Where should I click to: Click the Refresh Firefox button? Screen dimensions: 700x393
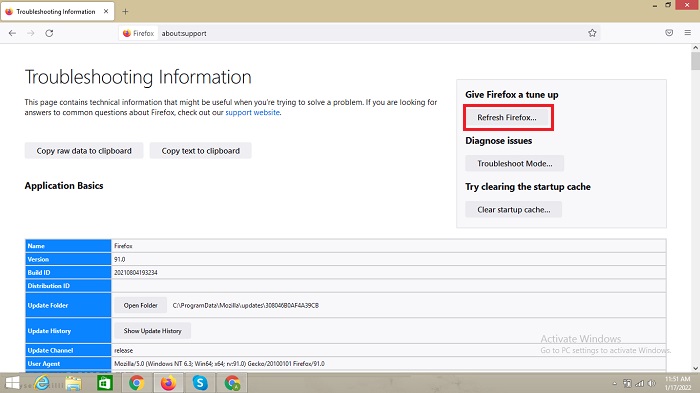pos(507,117)
